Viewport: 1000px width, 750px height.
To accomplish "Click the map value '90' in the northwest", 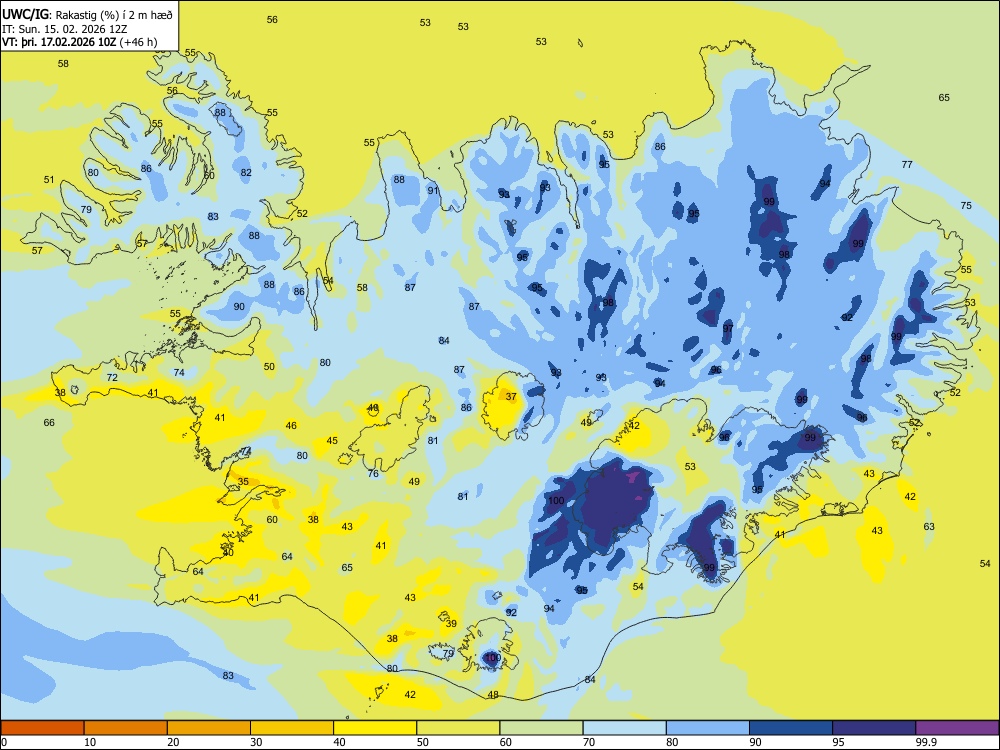I will coord(239,306).
